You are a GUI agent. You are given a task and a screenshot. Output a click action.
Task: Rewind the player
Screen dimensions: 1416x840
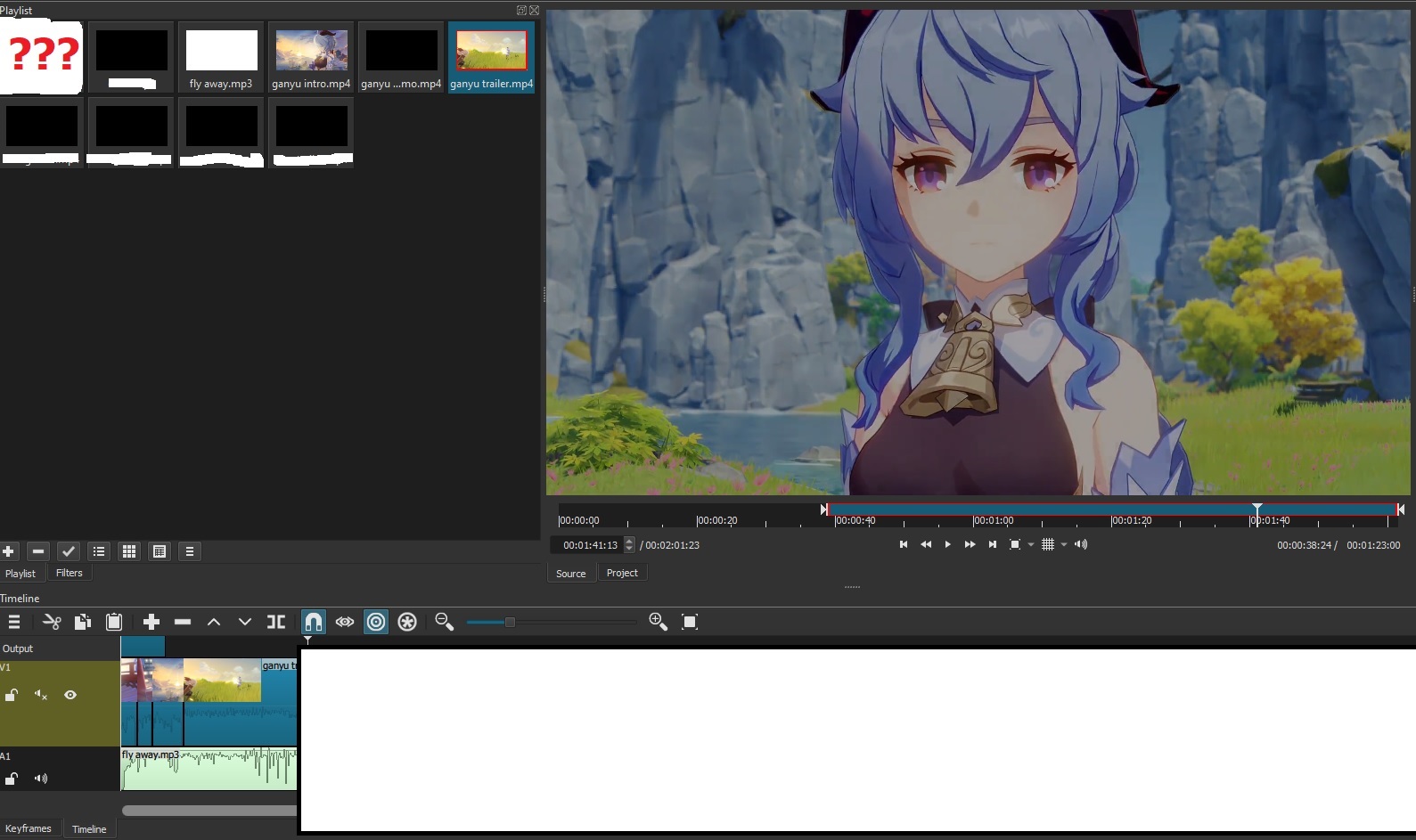926,544
